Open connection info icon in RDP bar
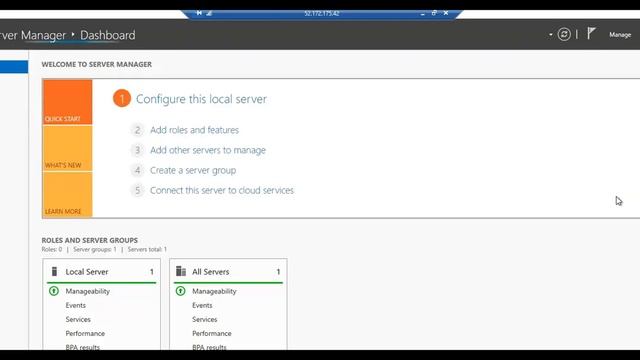 pyautogui.click(x=209, y=13)
